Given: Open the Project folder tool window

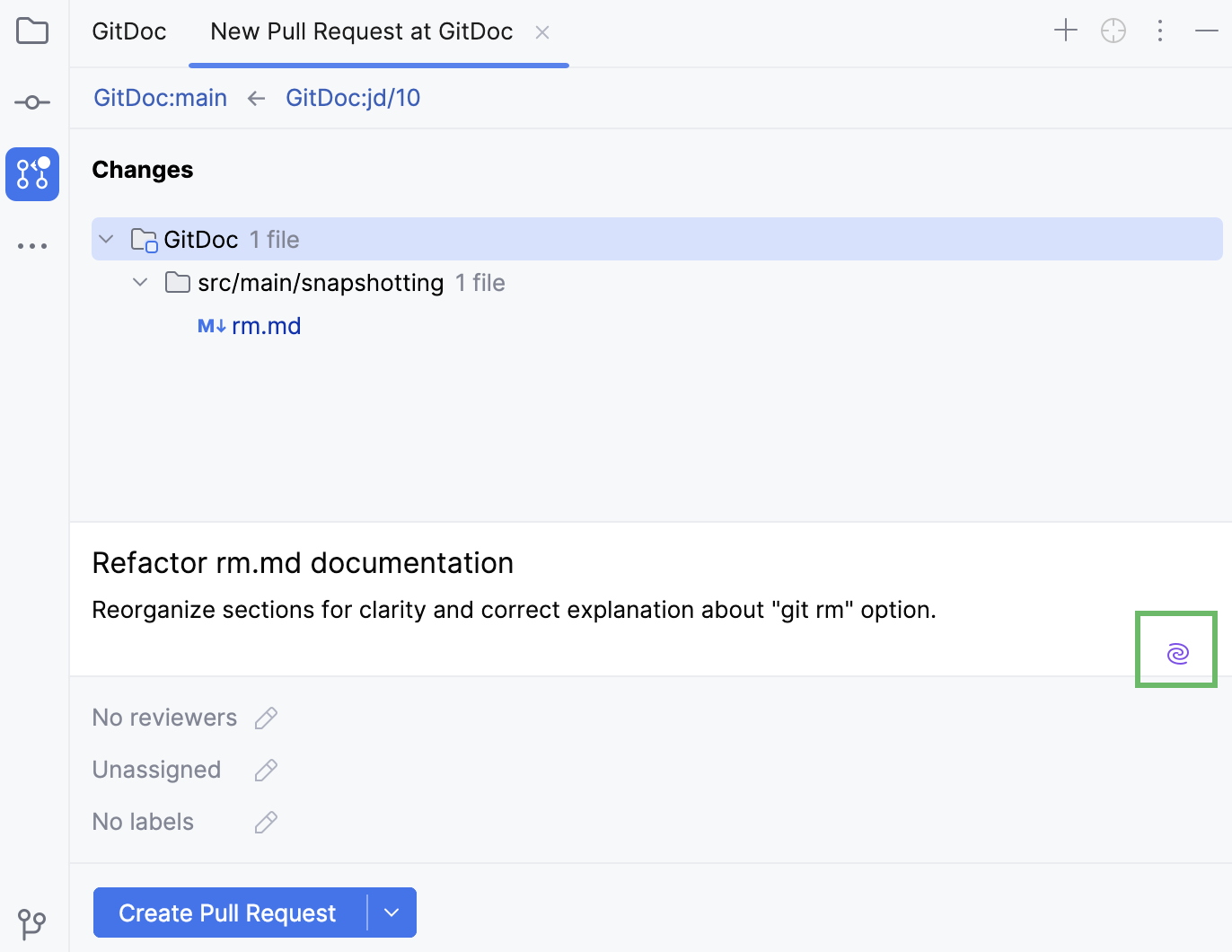Looking at the screenshot, I should (x=32, y=31).
